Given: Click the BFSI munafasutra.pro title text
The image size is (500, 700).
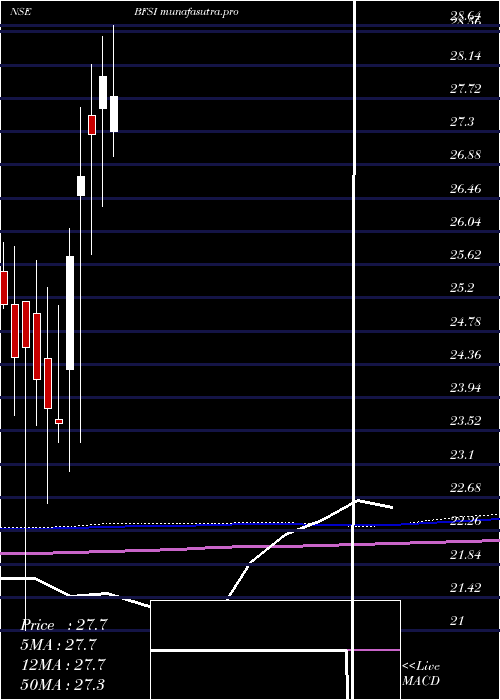Looking at the screenshot, I should (x=186, y=12).
